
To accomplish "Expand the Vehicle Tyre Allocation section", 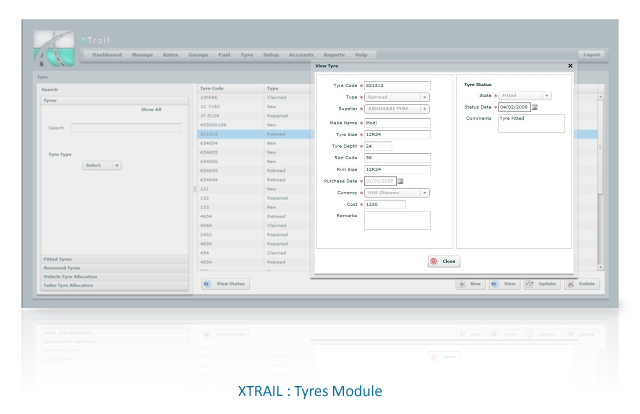I will (114, 276).
